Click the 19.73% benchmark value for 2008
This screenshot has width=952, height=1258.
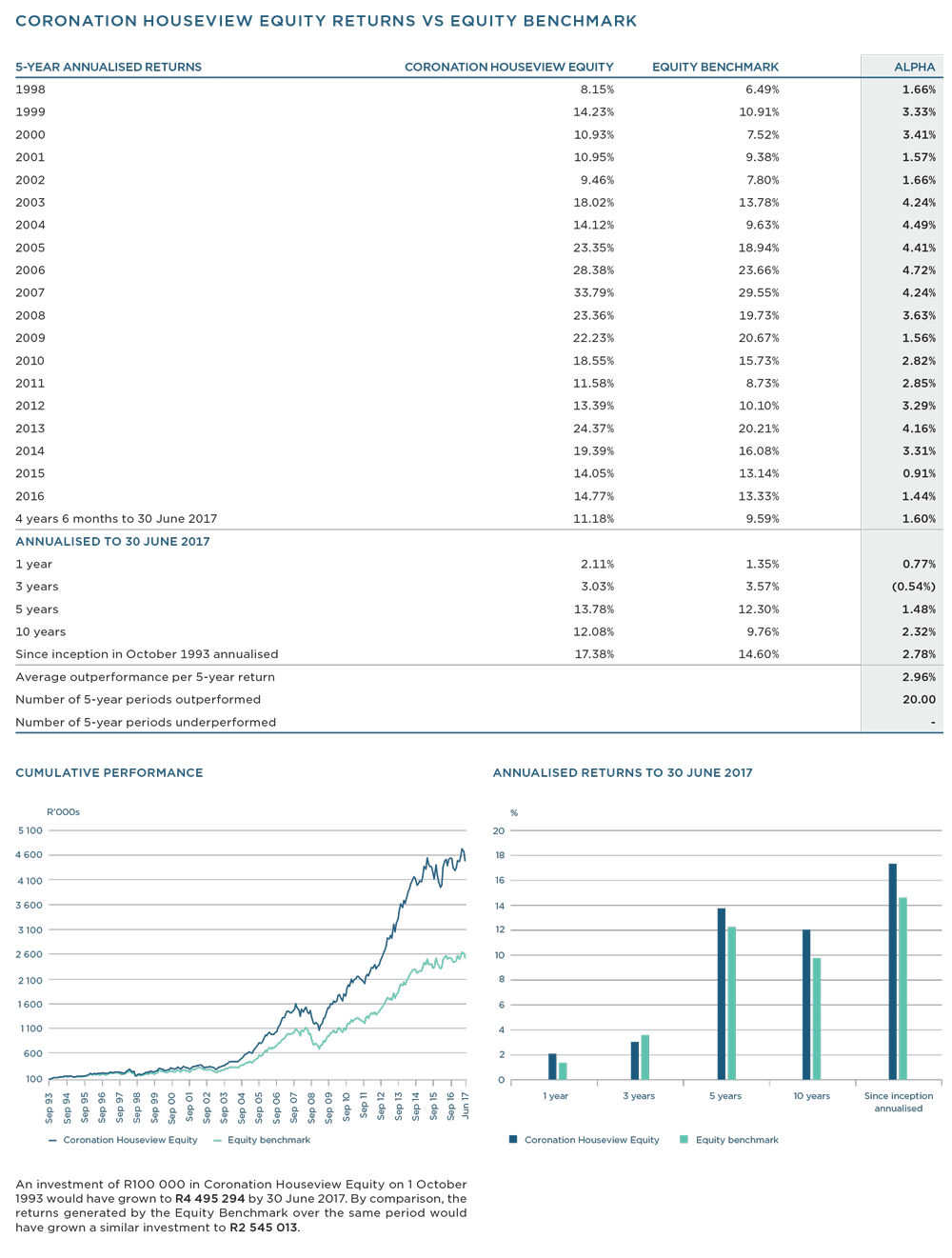759,316
